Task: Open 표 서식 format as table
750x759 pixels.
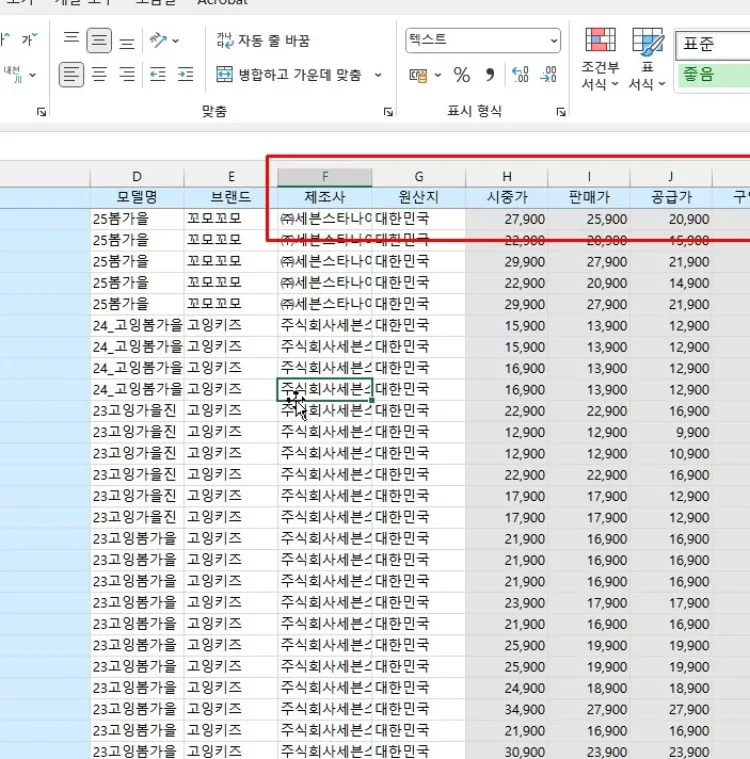Action: (647, 59)
